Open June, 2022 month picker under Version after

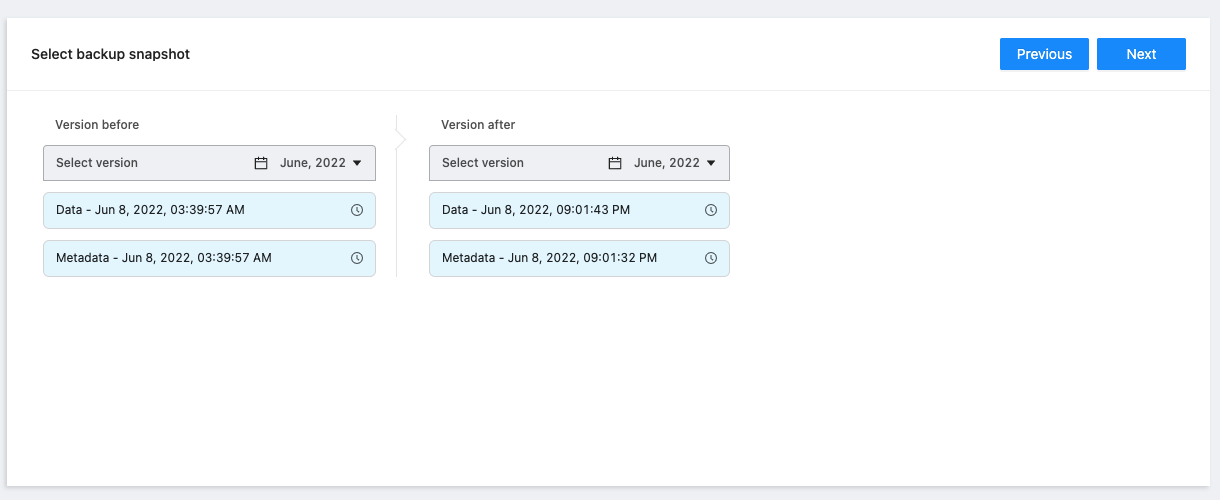pyautogui.click(x=666, y=163)
